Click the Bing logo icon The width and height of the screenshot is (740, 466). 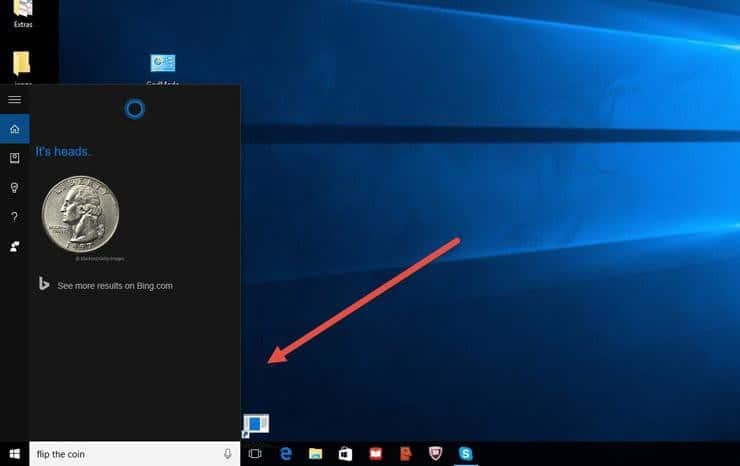coord(44,284)
